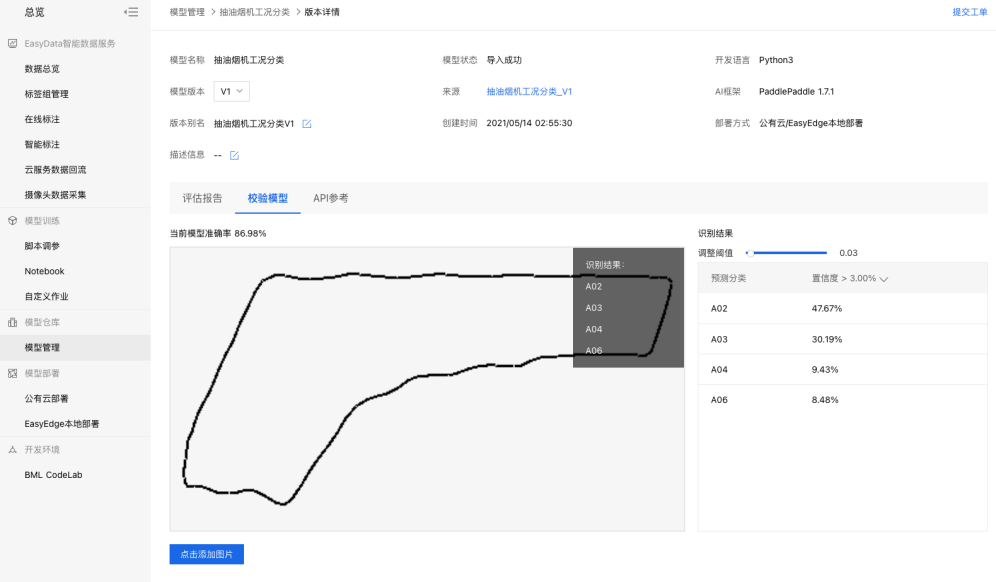Click 公有云/EasyEdge本地部署 deployment value
Image resolution: width=996 pixels, height=582 pixels.
point(811,123)
